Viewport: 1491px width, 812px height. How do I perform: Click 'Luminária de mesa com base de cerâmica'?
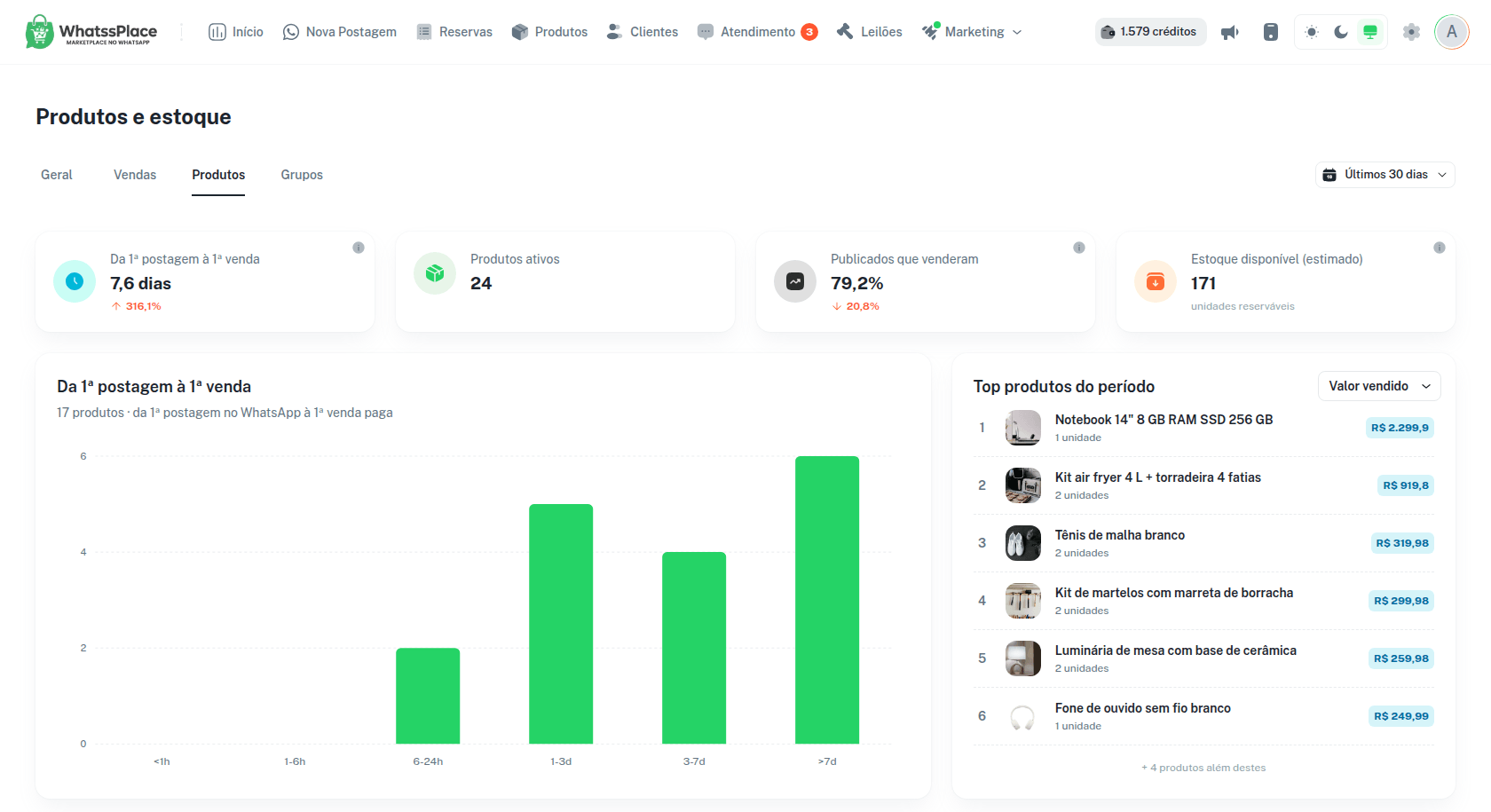click(x=1176, y=650)
